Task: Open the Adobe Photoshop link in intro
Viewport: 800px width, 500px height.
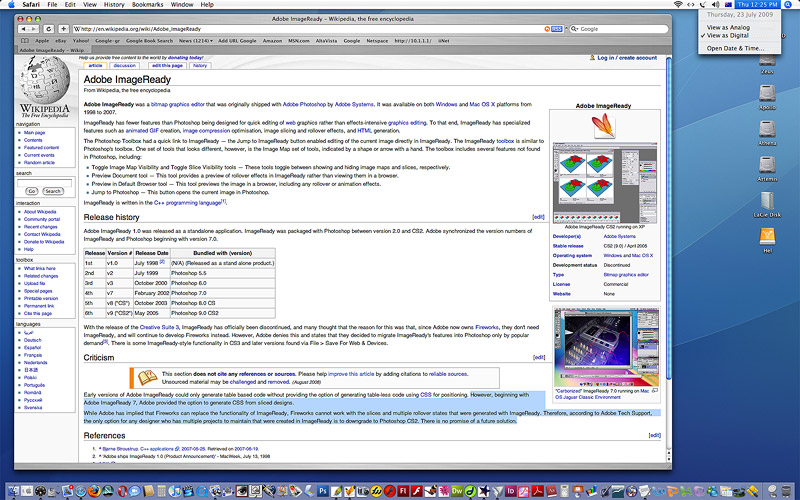Action: point(304,105)
